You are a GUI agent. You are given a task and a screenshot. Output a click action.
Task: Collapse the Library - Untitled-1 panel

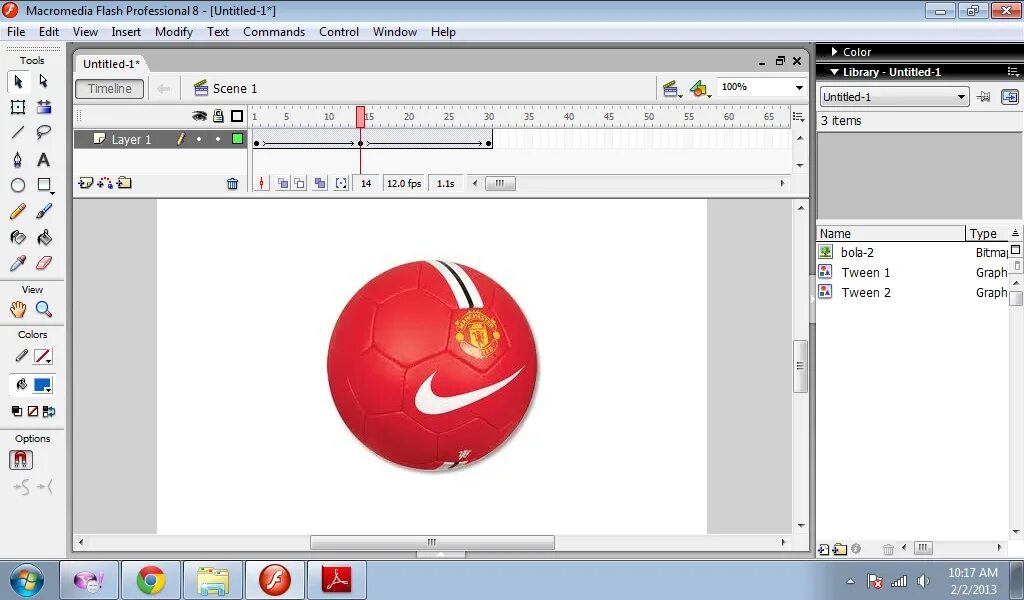click(x=835, y=72)
